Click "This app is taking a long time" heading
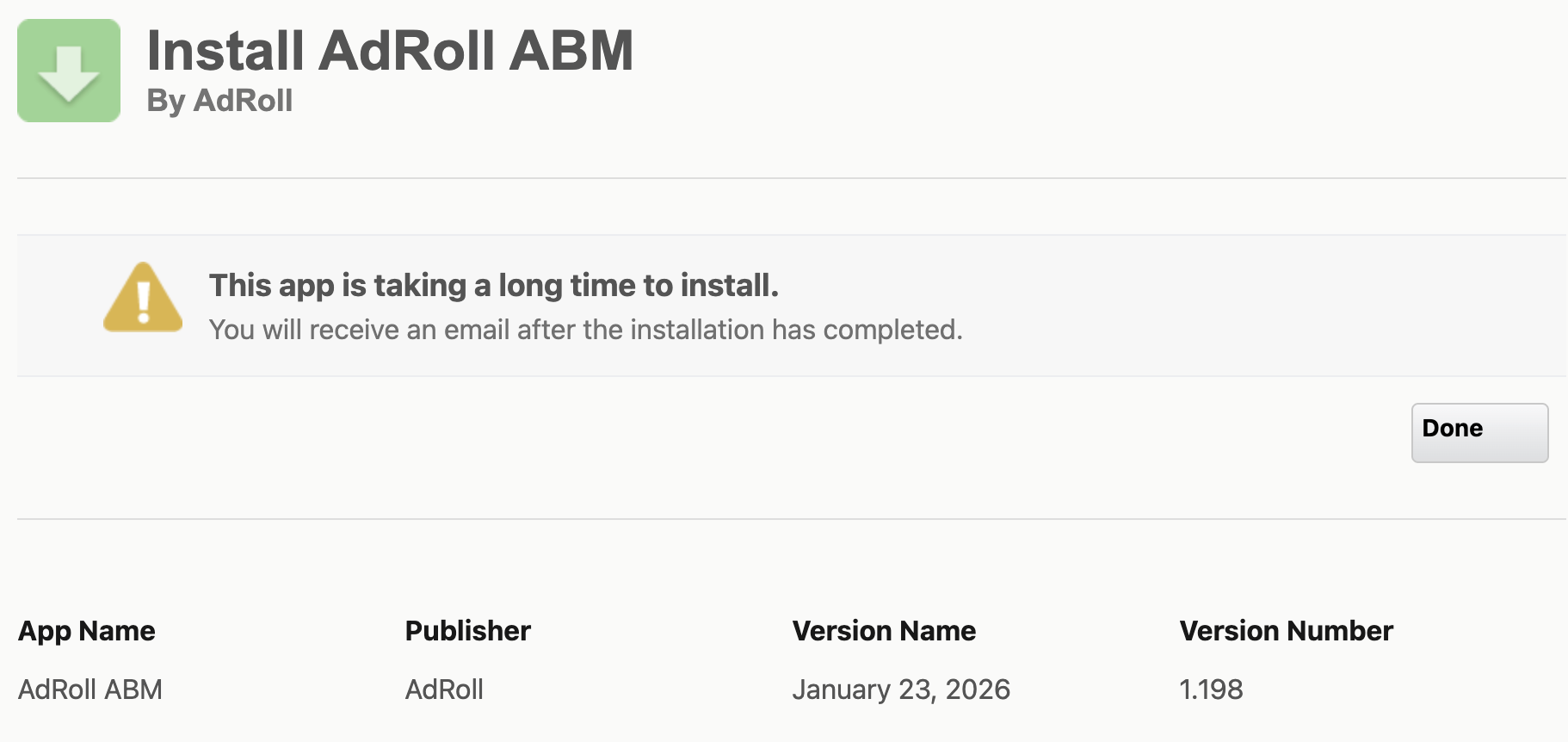This screenshot has height=742, width=1568. pyautogui.click(x=493, y=286)
